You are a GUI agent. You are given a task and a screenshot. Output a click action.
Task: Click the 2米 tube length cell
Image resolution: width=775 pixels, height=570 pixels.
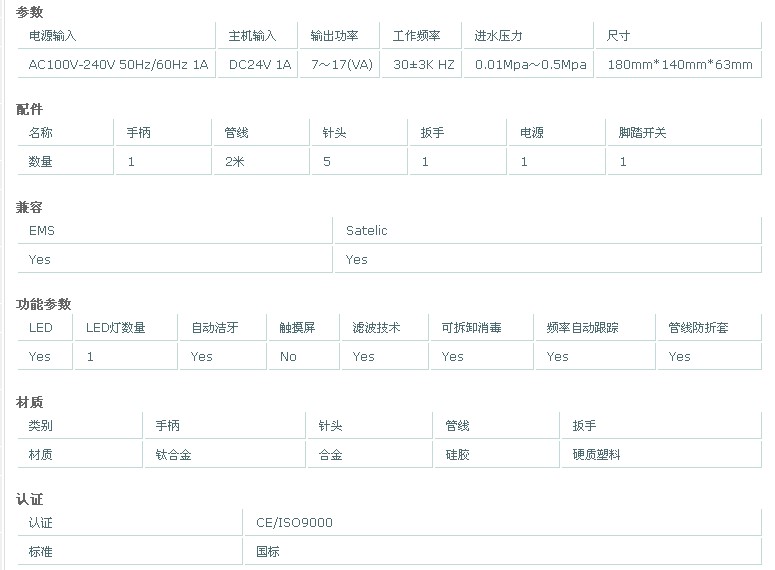261,162
